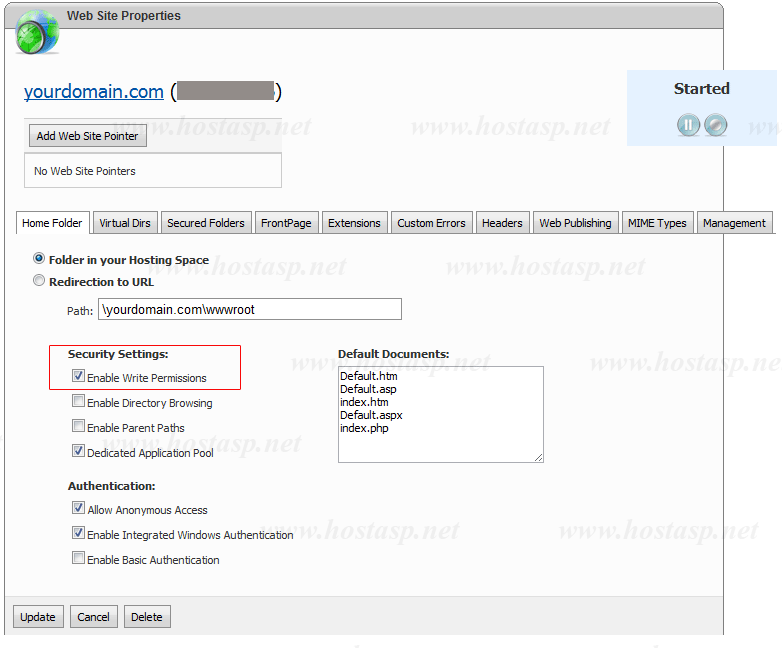This screenshot has height=648, width=782.
Task: Open the MIME Types tab
Action: tap(657, 223)
